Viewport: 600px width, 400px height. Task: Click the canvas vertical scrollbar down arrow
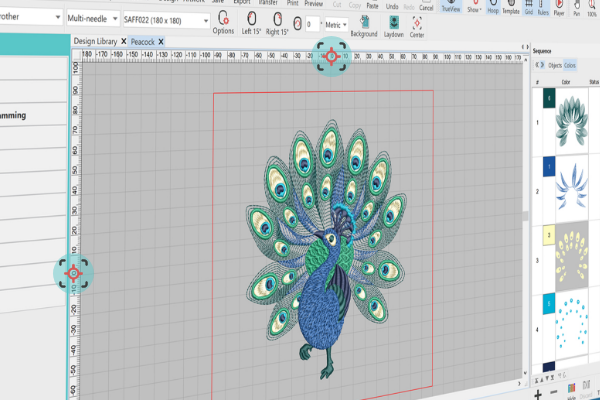click(x=525, y=373)
